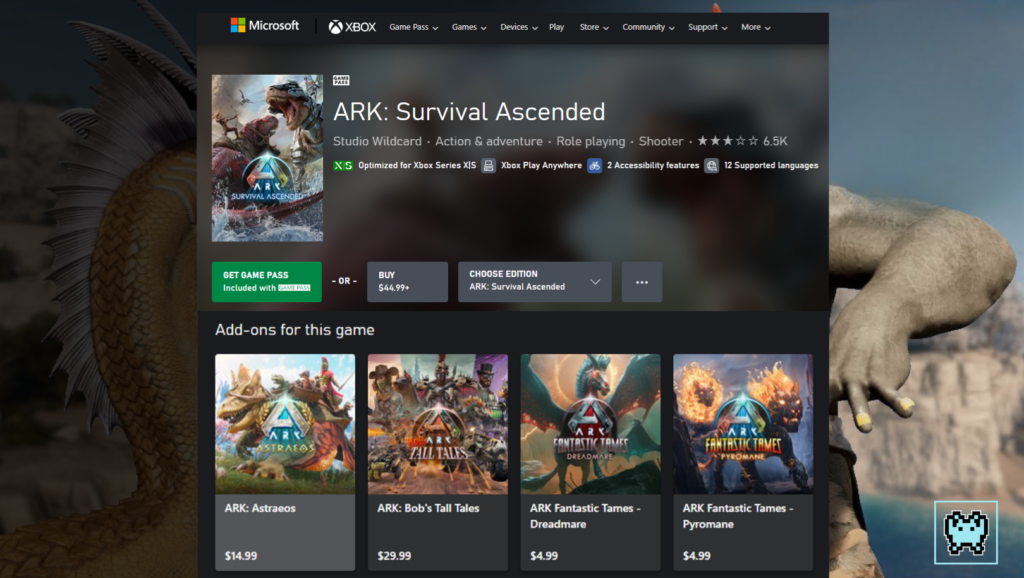Screen dimensions: 1024x578
Task: Click the $14.99 price
Action: click(241, 556)
